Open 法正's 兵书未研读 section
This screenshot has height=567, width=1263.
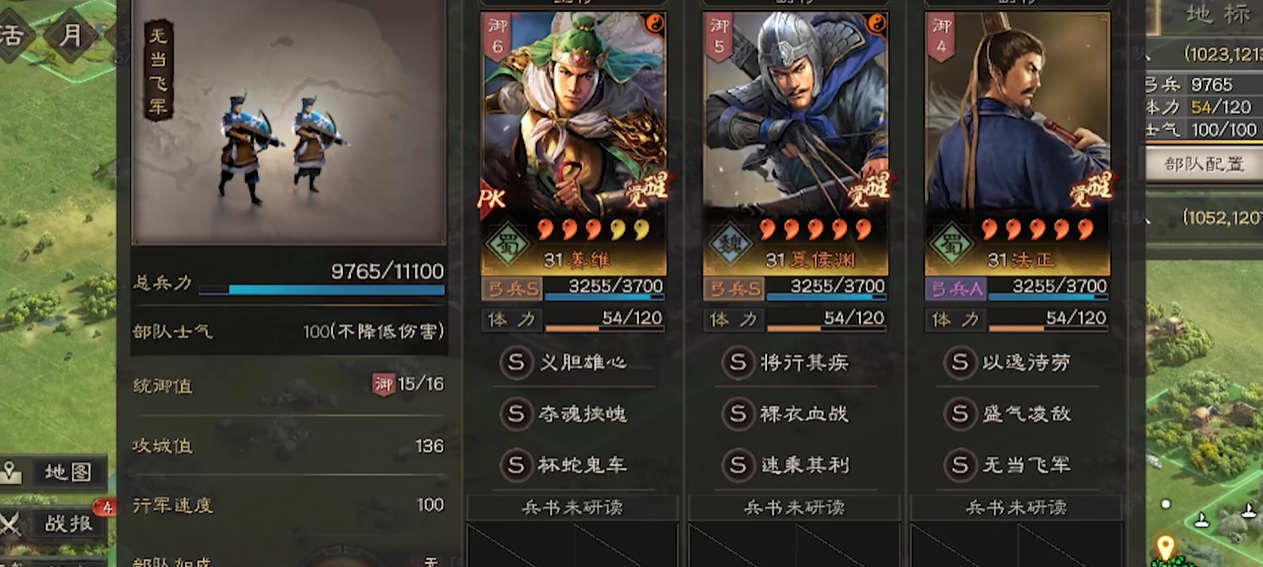coord(1017,507)
